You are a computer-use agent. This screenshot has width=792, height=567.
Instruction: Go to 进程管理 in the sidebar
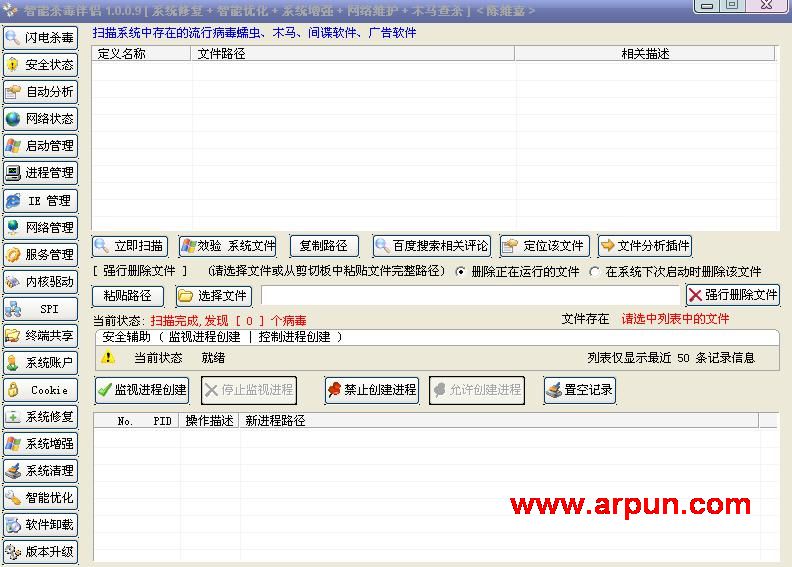[x=40, y=173]
